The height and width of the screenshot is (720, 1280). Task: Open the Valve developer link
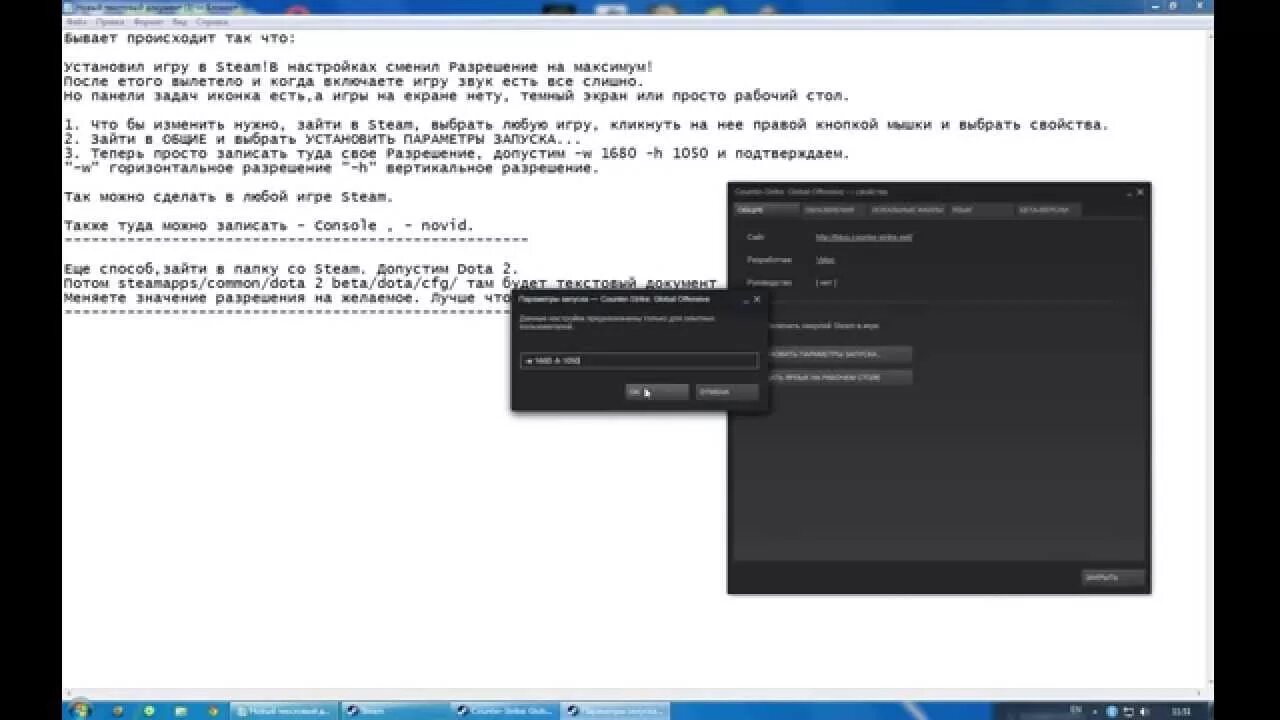coord(825,259)
